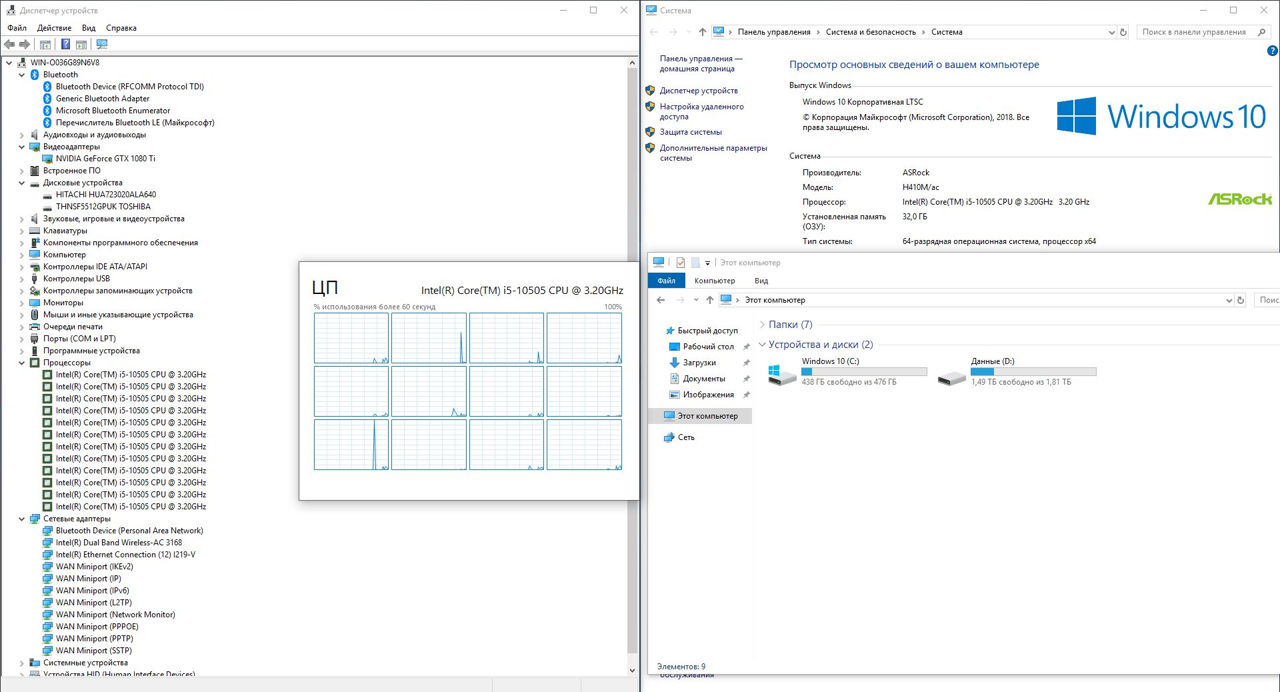Click the Properties checkmark icon in Explorer title bar
This screenshot has width=1280, height=692.
point(680,263)
